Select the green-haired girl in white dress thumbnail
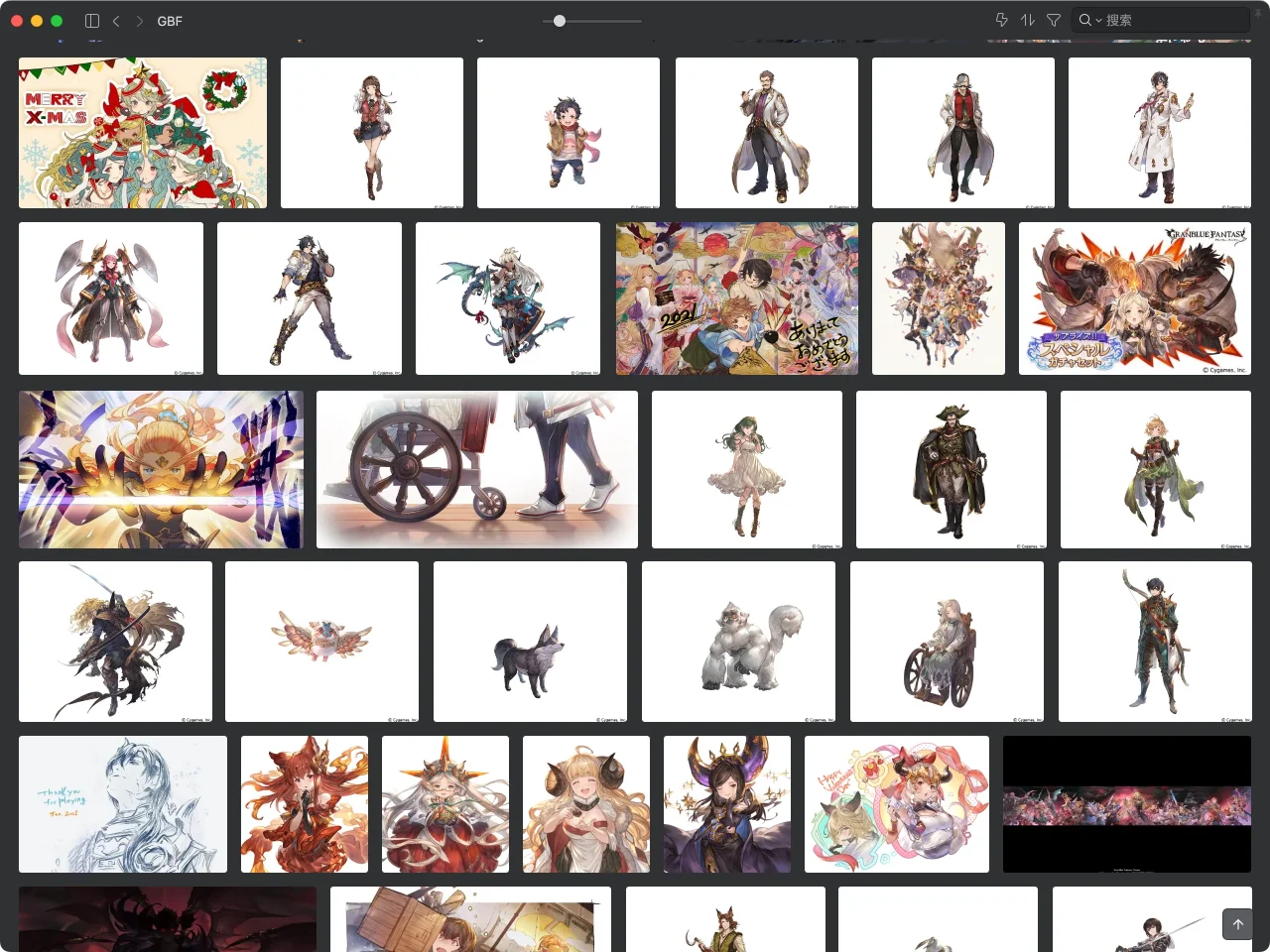 [x=747, y=470]
